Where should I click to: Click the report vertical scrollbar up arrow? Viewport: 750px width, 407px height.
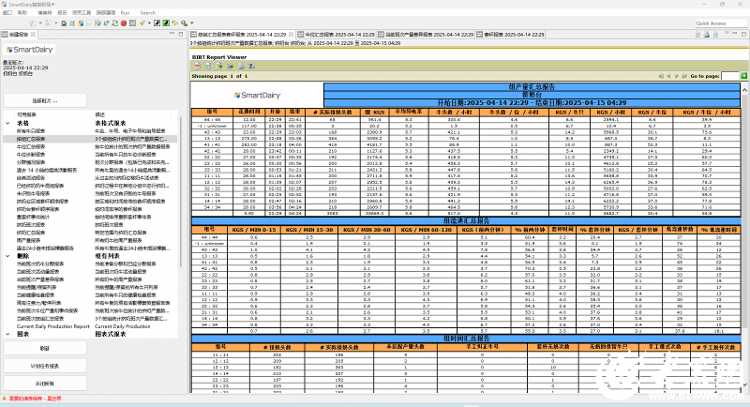744,89
